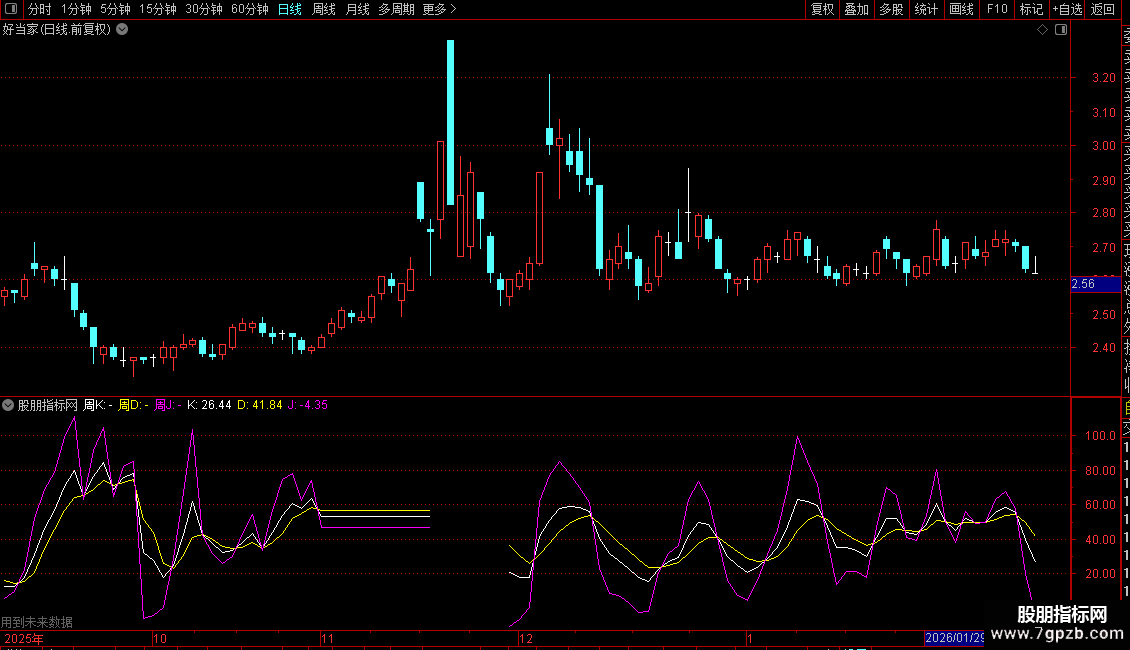Switch to the 分时 time-share view

[40, 9]
